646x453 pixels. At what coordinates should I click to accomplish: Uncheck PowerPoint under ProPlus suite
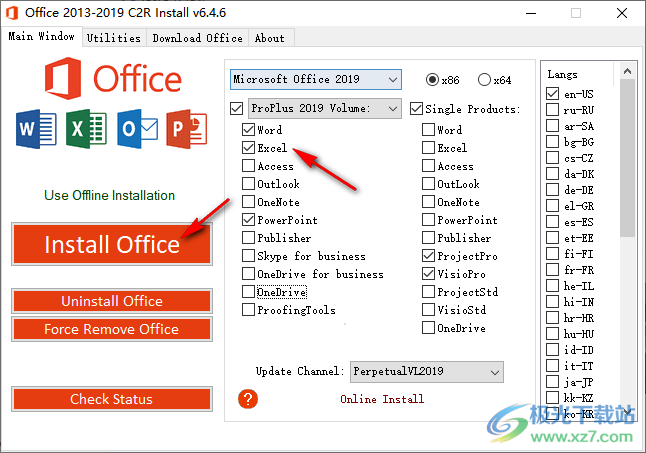click(x=248, y=219)
